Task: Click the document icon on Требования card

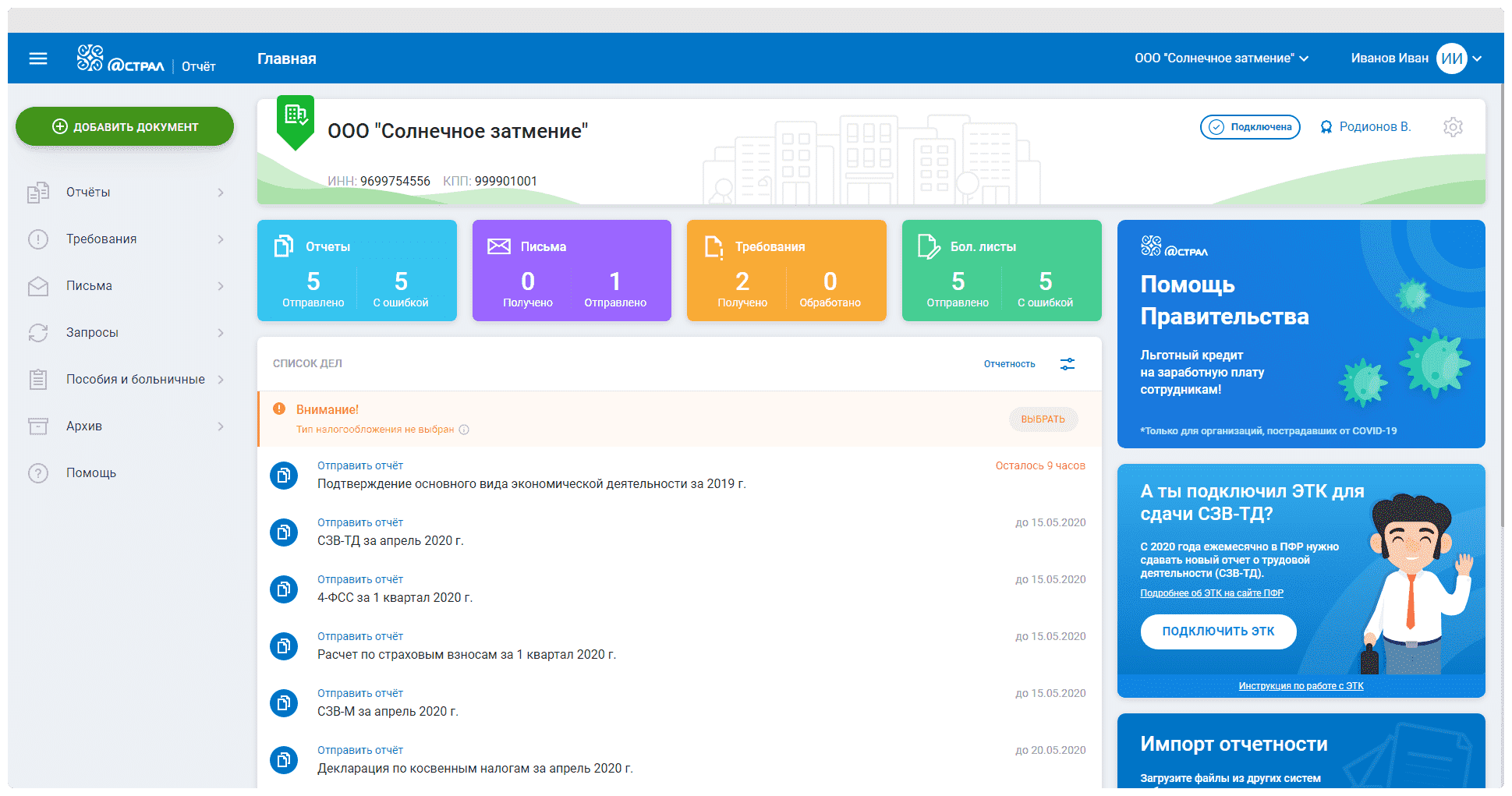Action: pos(714,246)
